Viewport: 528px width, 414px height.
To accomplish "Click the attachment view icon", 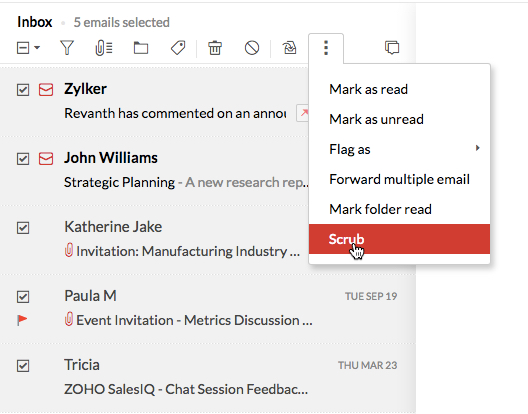I will 104,48.
